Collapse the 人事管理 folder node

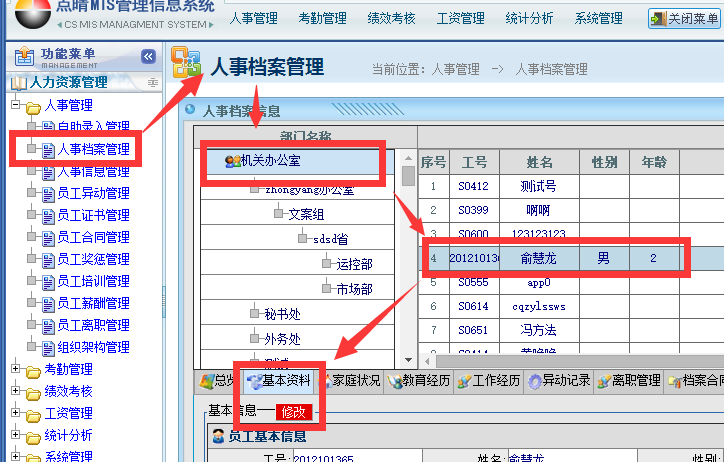15,106
